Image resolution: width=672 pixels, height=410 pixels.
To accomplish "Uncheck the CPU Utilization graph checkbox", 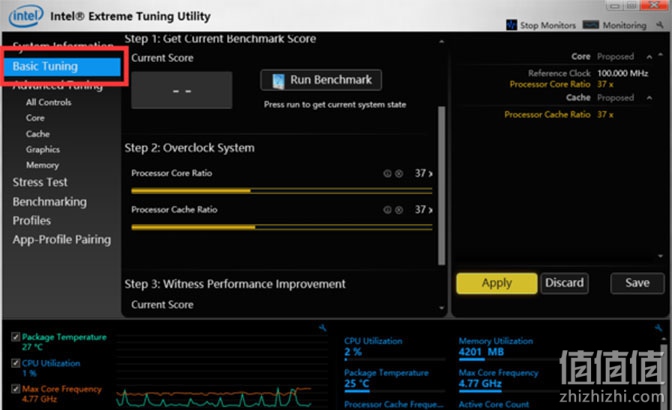I will pos(15,363).
